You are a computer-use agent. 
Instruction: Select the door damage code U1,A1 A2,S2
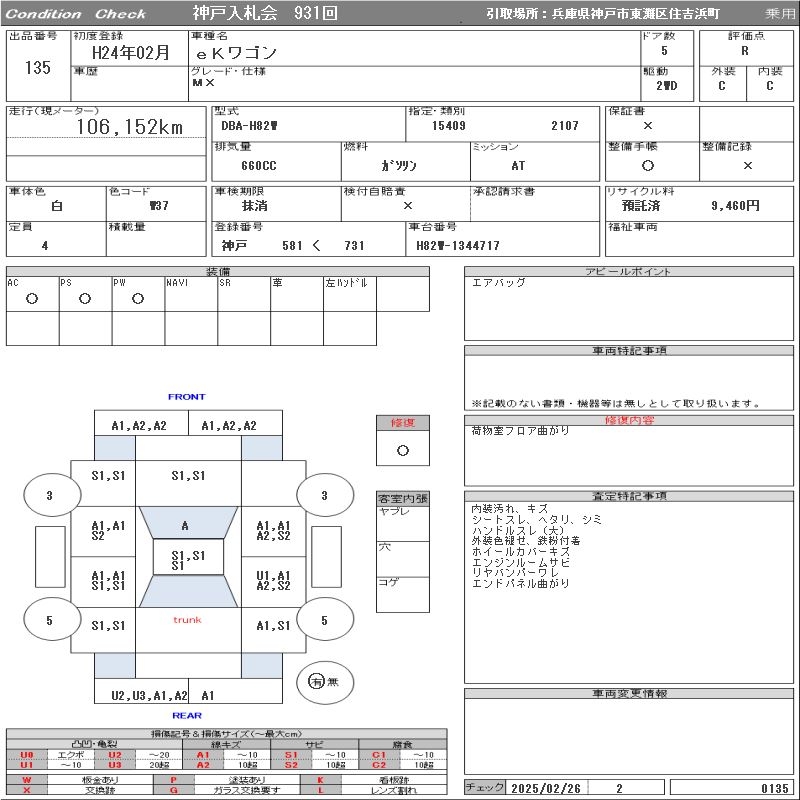[273, 581]
